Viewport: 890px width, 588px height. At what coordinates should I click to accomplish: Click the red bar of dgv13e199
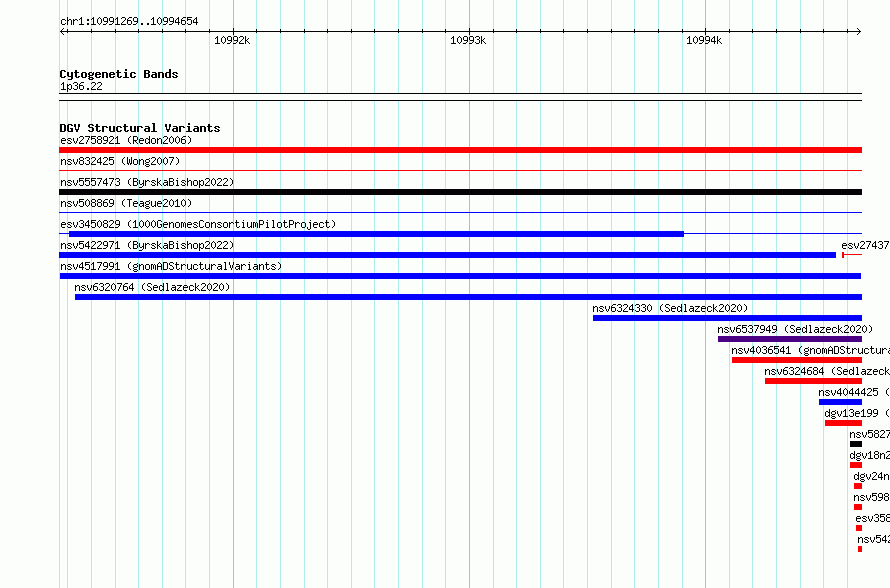point(843,423)
